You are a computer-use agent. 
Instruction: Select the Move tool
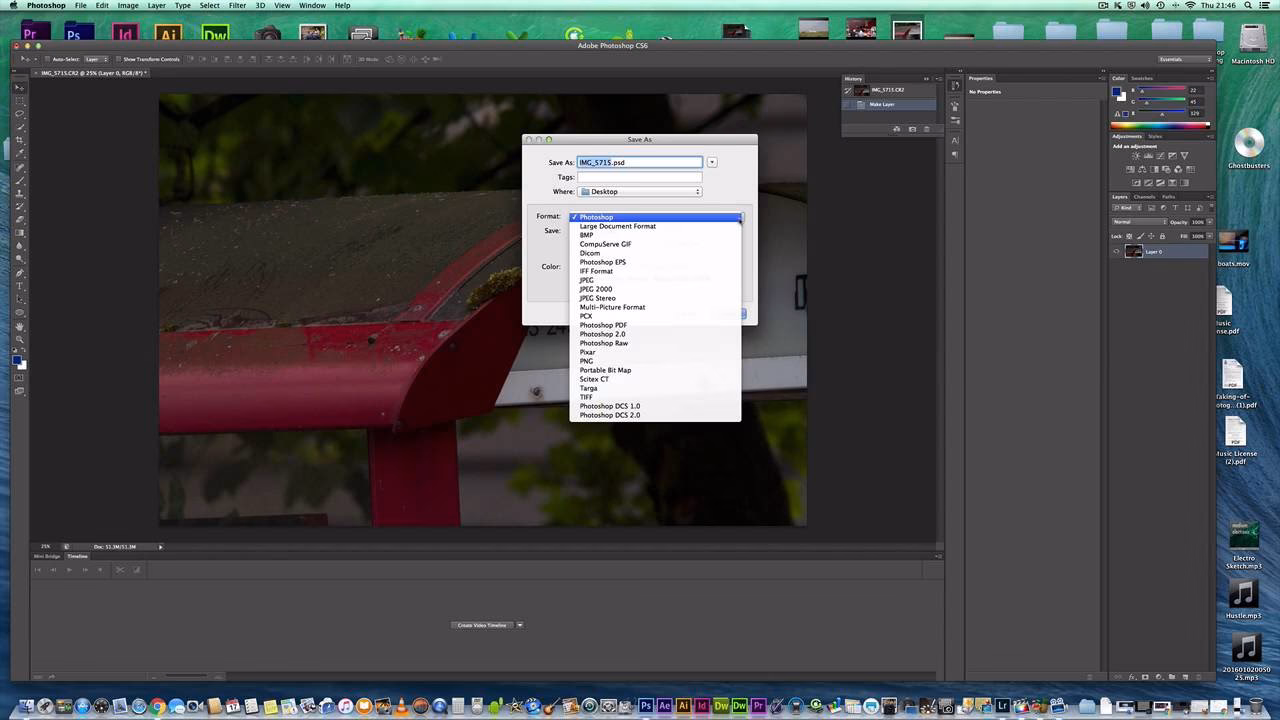(19, 88)
